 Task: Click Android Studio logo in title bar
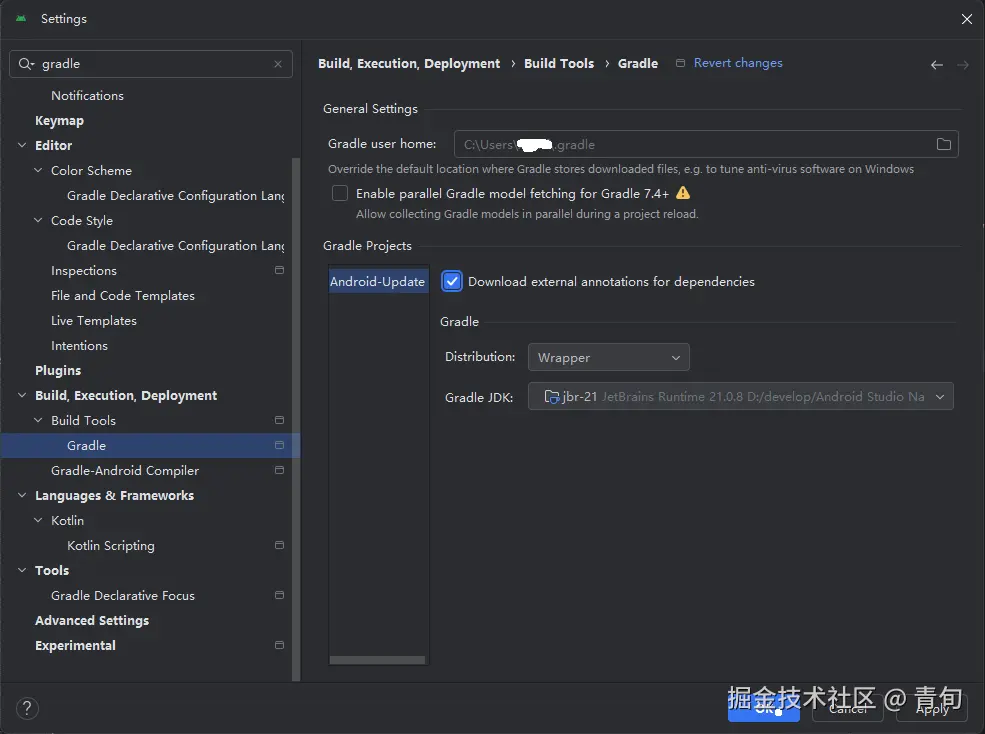21,19
